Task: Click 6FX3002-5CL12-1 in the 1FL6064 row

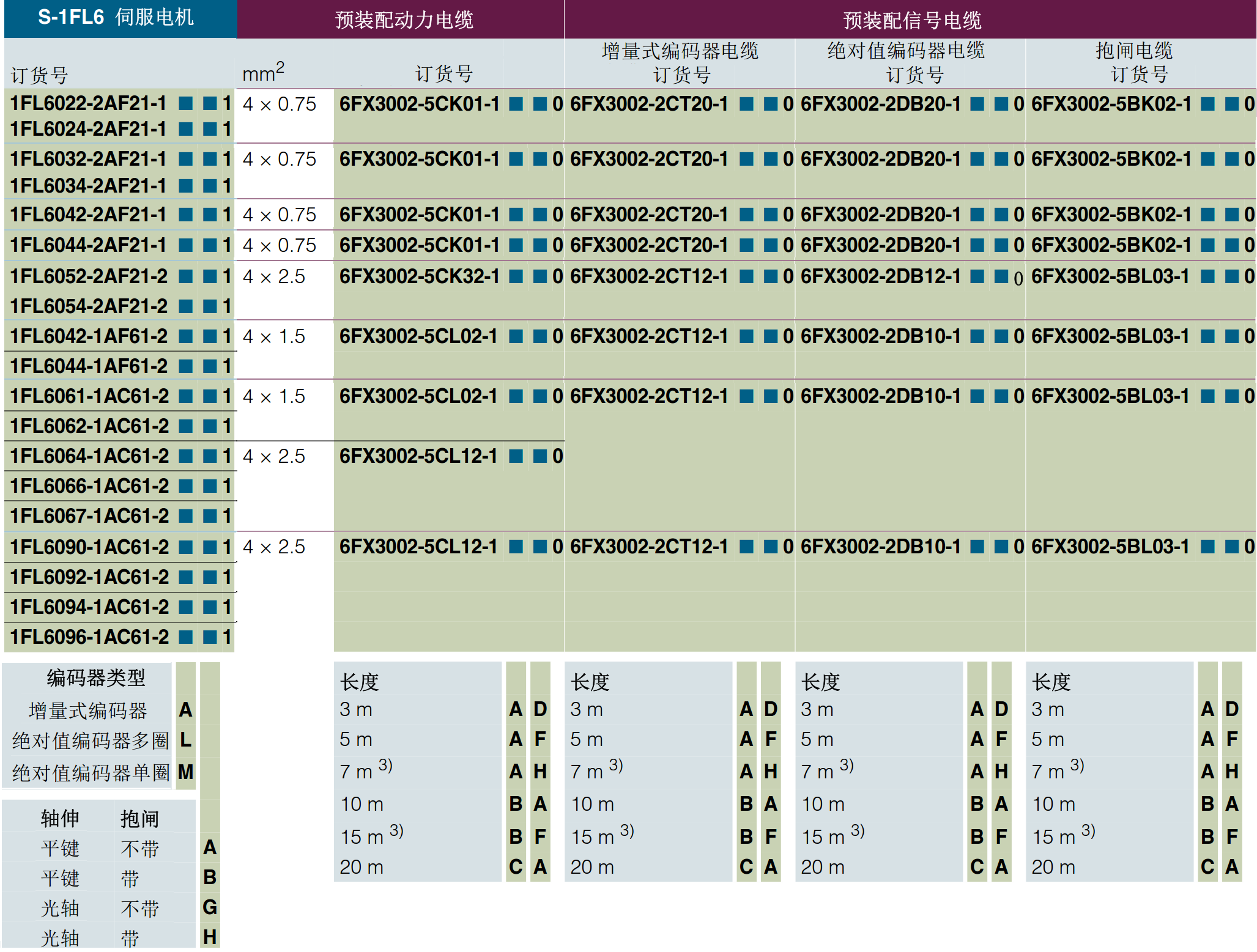Action: tap(419, 456)
